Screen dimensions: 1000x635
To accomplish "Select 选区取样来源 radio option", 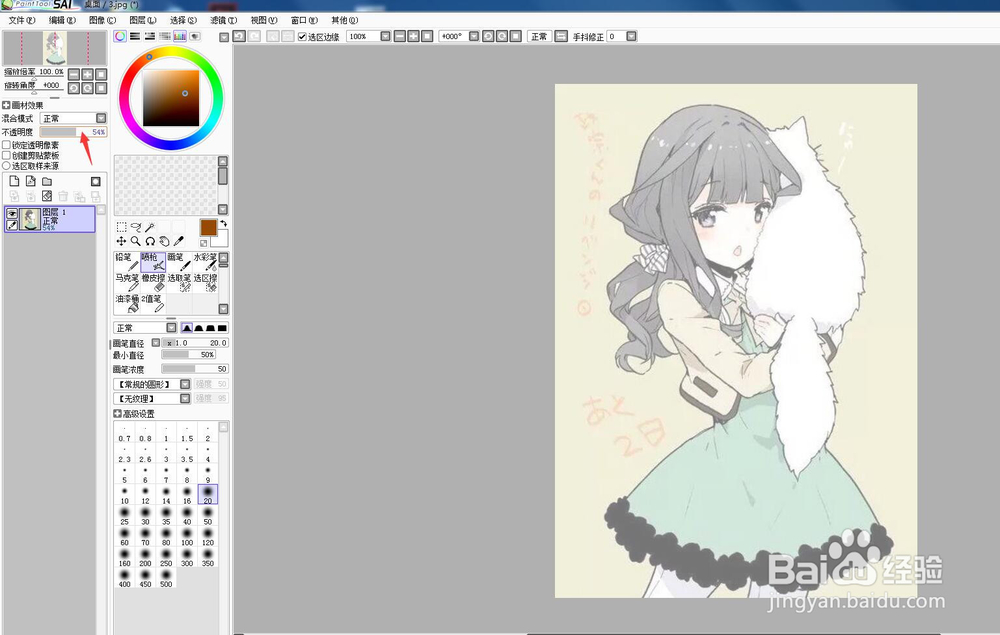I will pyautogui.click(x=6, y=166).
